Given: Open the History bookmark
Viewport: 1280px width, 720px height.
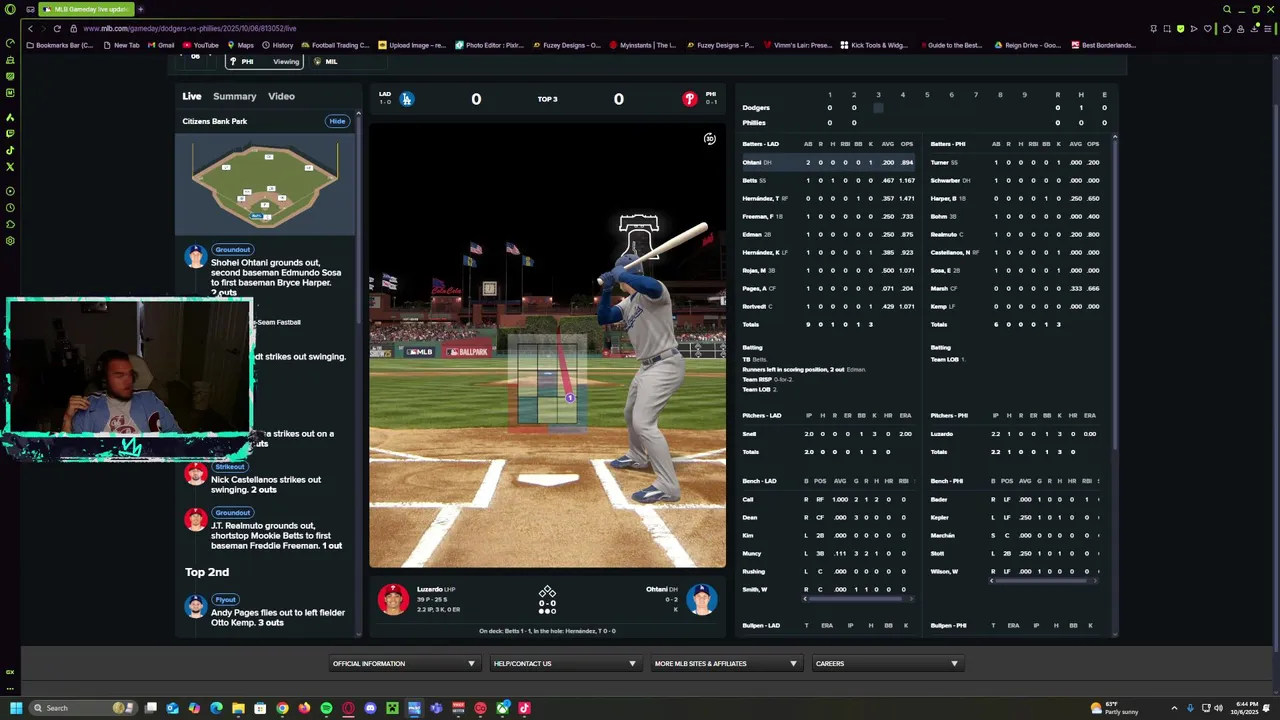Looking at the screenshot, I should 278,45.
